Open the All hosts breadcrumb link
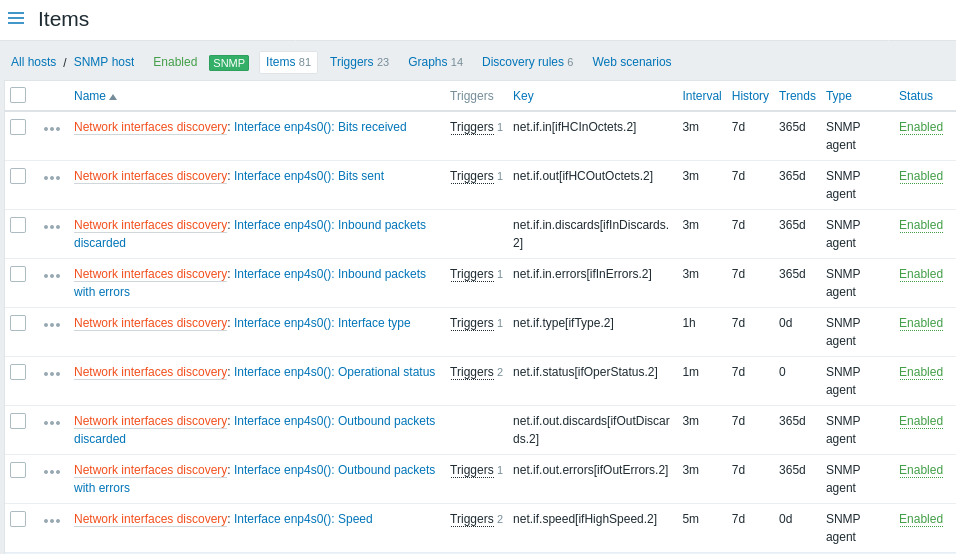 [x=34, y=62]
